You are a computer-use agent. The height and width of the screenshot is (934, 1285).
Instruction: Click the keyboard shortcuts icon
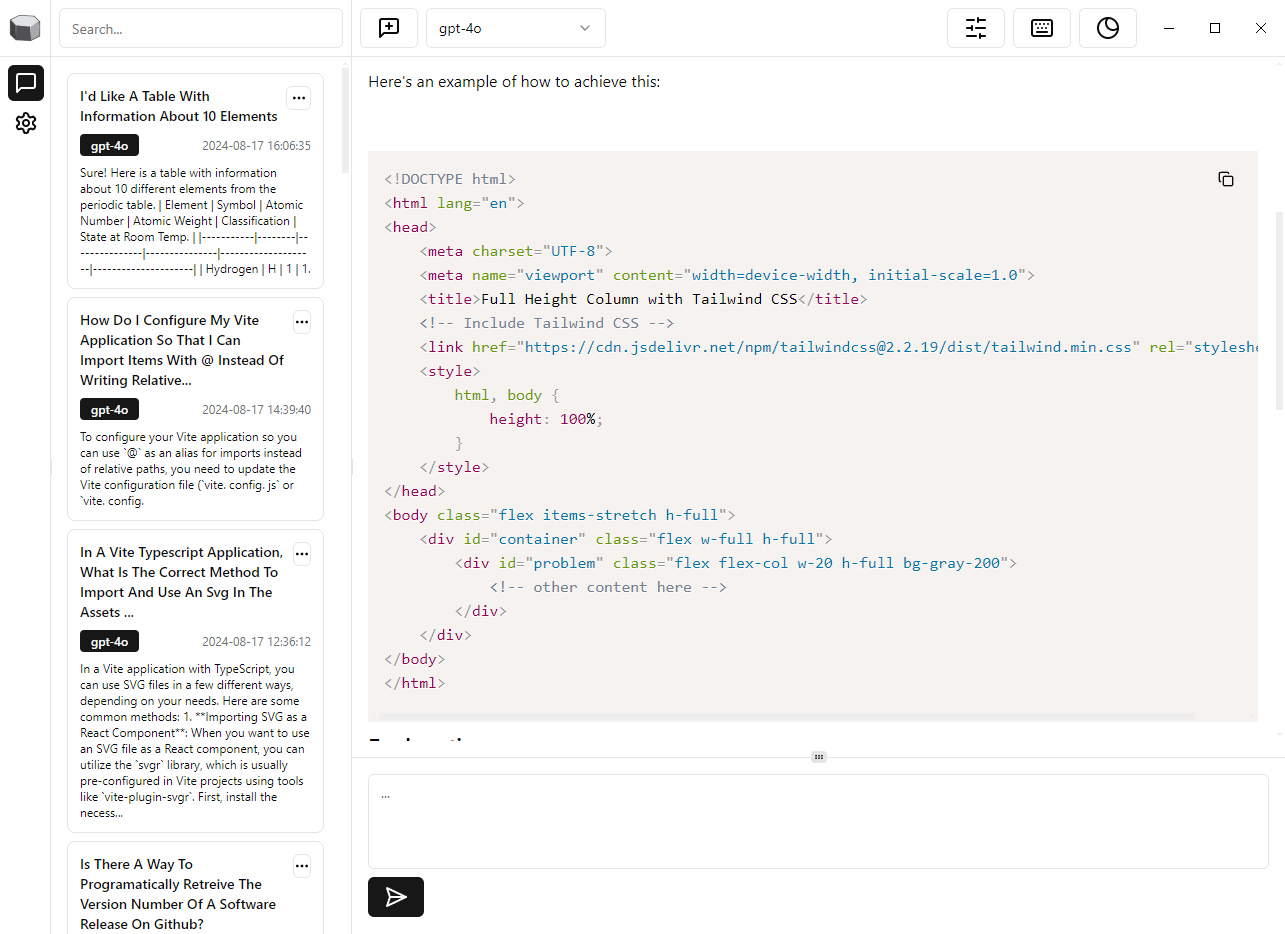[1041, 28]
